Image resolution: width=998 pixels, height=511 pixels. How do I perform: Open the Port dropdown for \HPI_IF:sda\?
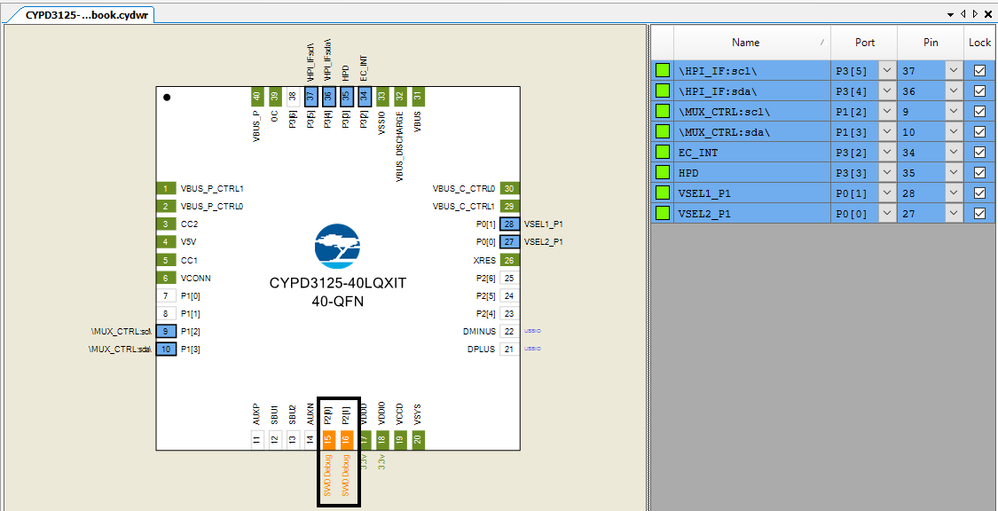887,92
